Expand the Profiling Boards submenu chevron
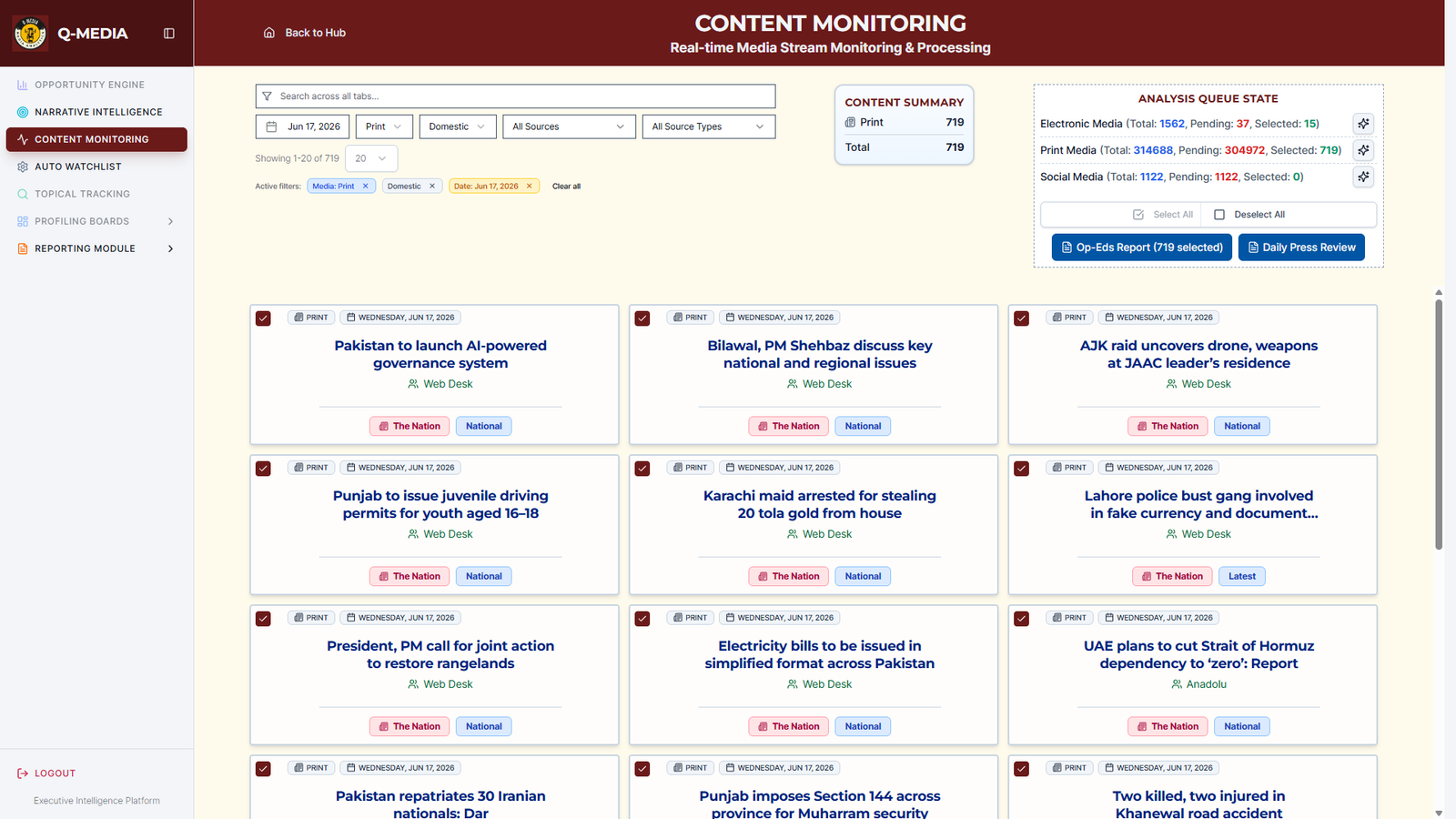Image resolution: width=1456 pixels, height=819 pixels. point(170,221)
